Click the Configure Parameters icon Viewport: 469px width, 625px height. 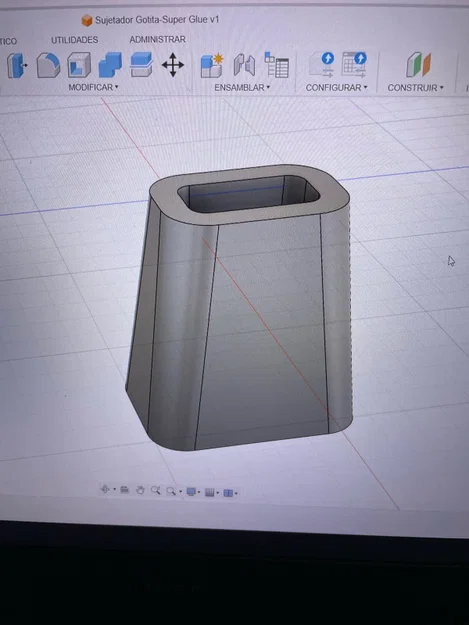[322, 64]
